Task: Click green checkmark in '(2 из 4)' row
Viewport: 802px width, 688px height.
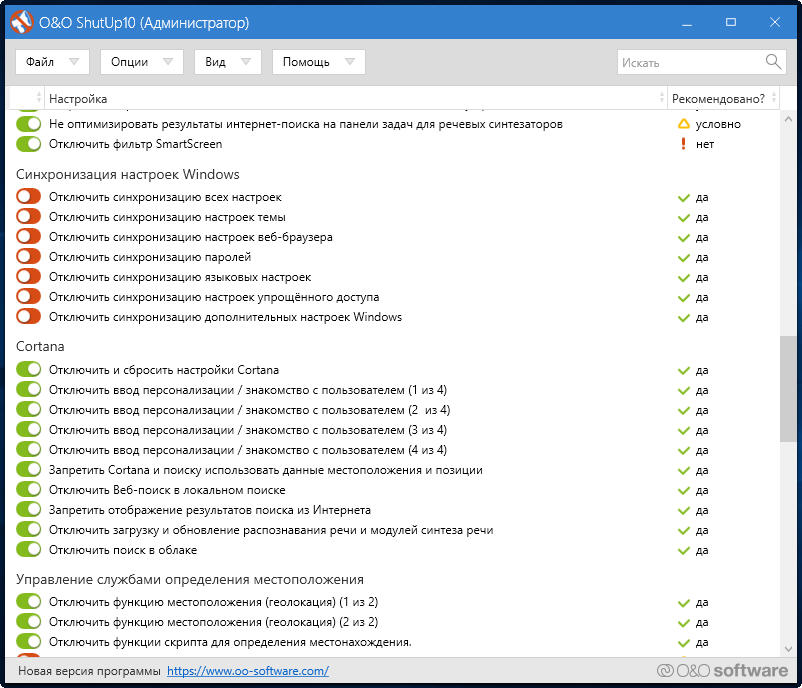Action: 683,410
